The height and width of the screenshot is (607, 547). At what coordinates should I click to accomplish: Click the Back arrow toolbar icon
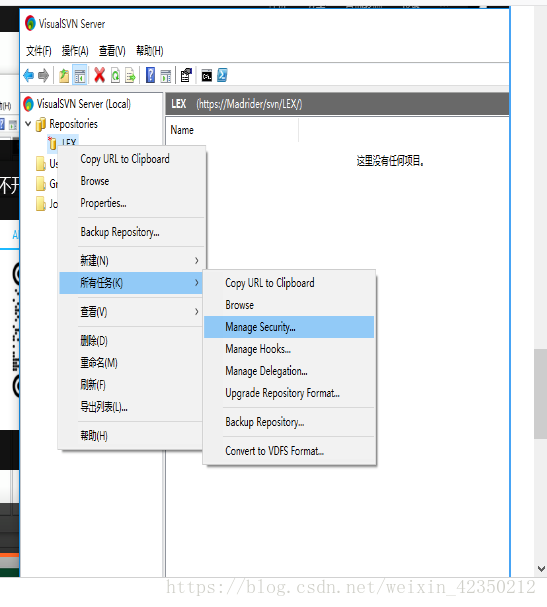[x=29, y=75]
